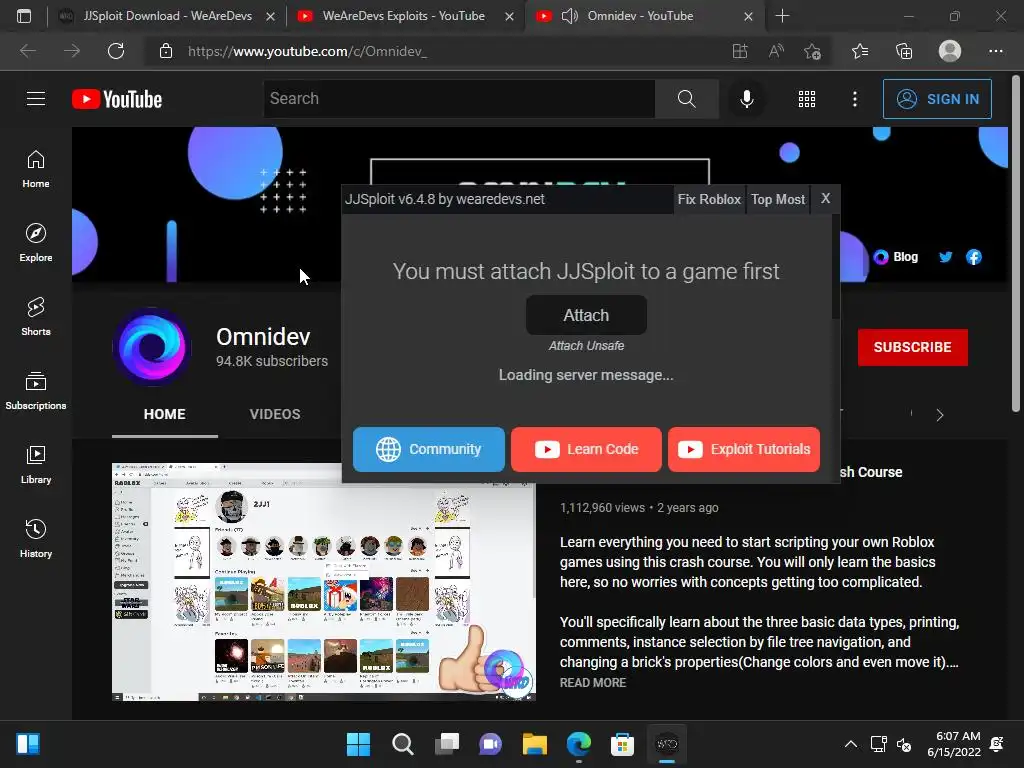The image size is (1024, 768).
Task: Click the browser address bar URL
Action: 307,51
